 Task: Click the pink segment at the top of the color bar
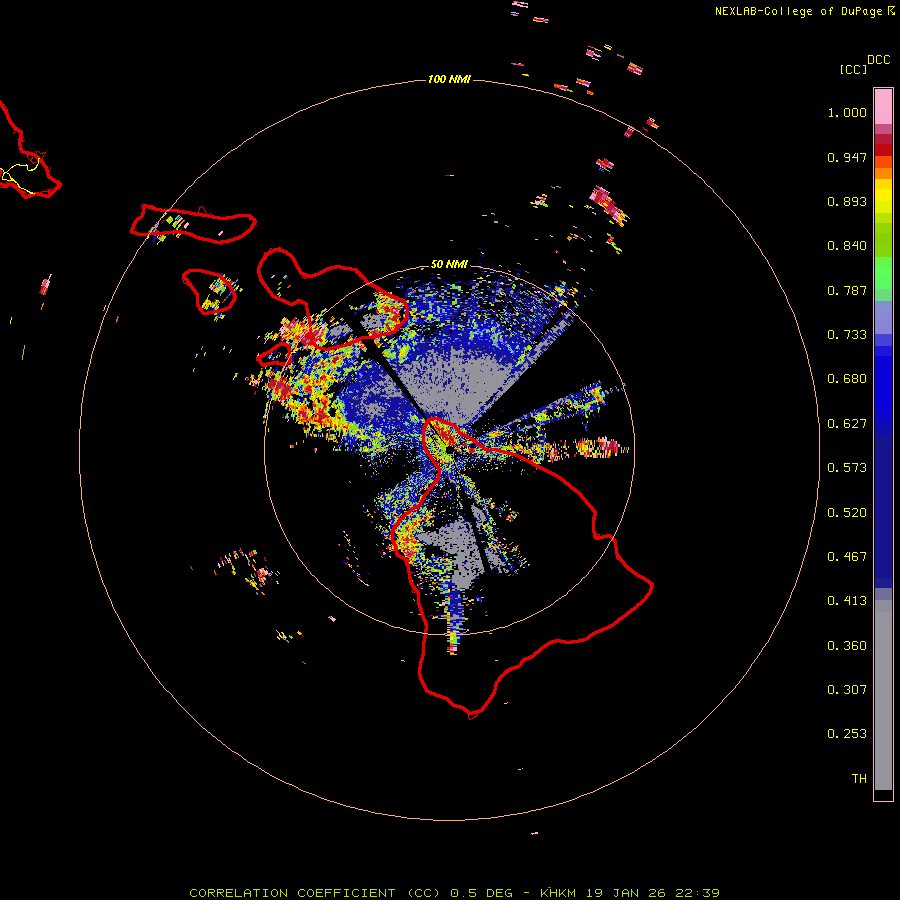[x=883, y=107]
